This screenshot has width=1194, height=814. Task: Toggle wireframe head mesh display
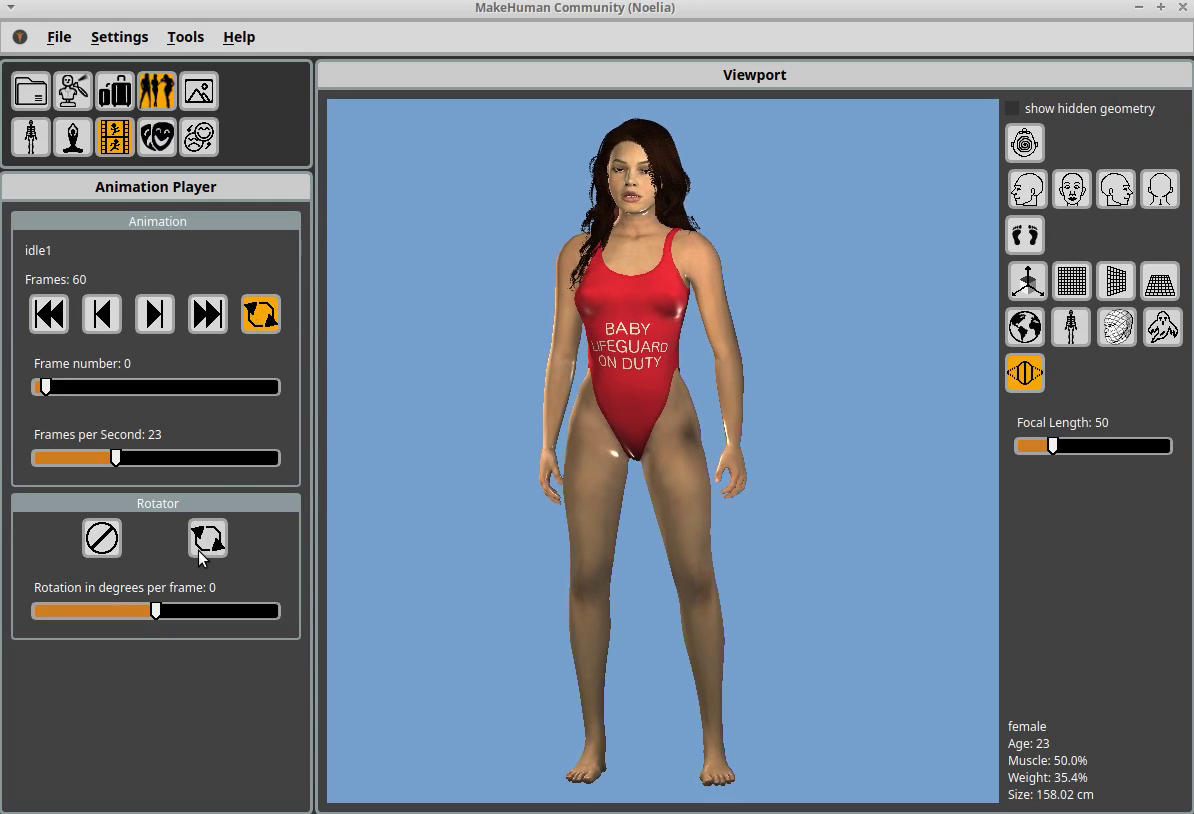click(1117, 327)
